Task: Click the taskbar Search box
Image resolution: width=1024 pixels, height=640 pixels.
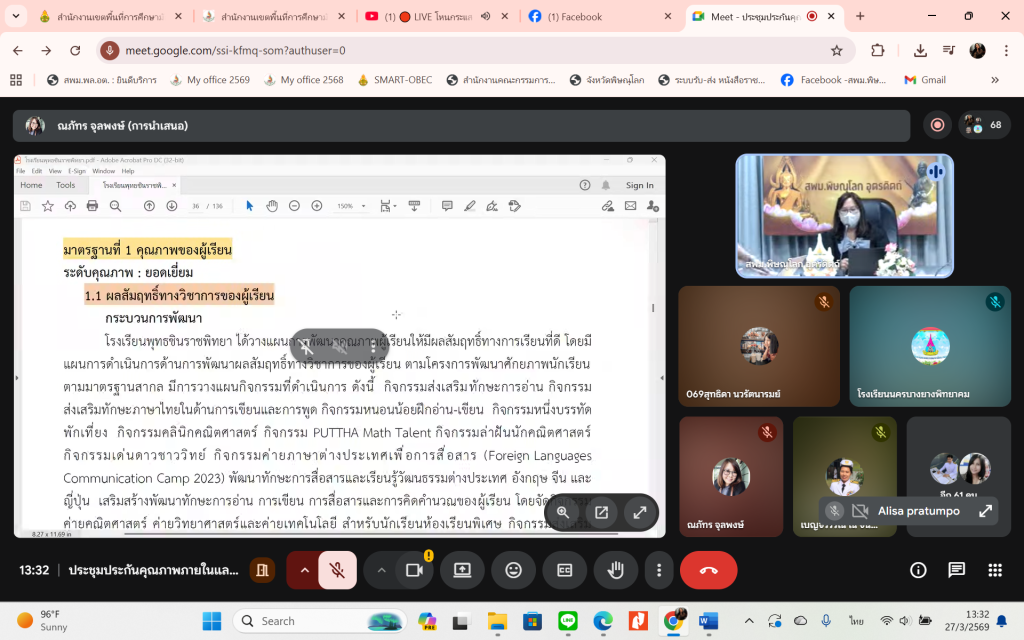Action: coord(320,621)
